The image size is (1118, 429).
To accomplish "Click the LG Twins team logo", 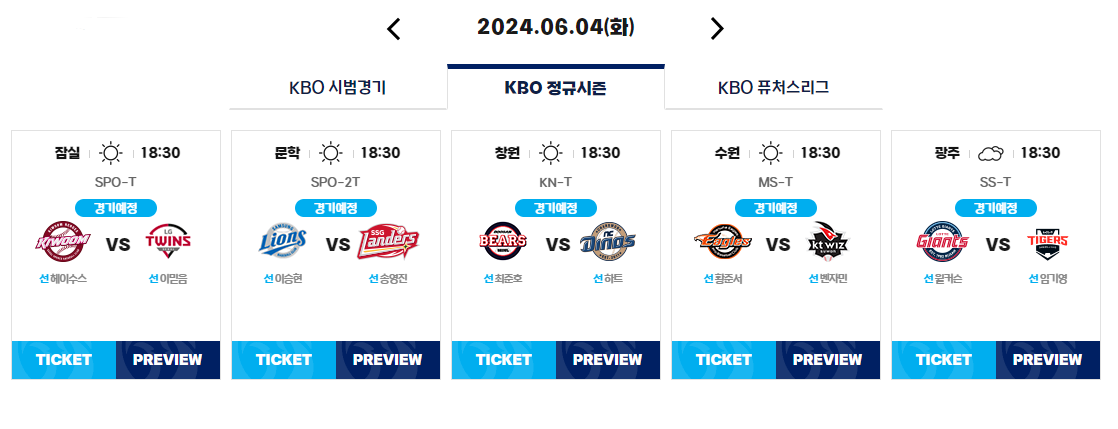I will pos(168,242).
